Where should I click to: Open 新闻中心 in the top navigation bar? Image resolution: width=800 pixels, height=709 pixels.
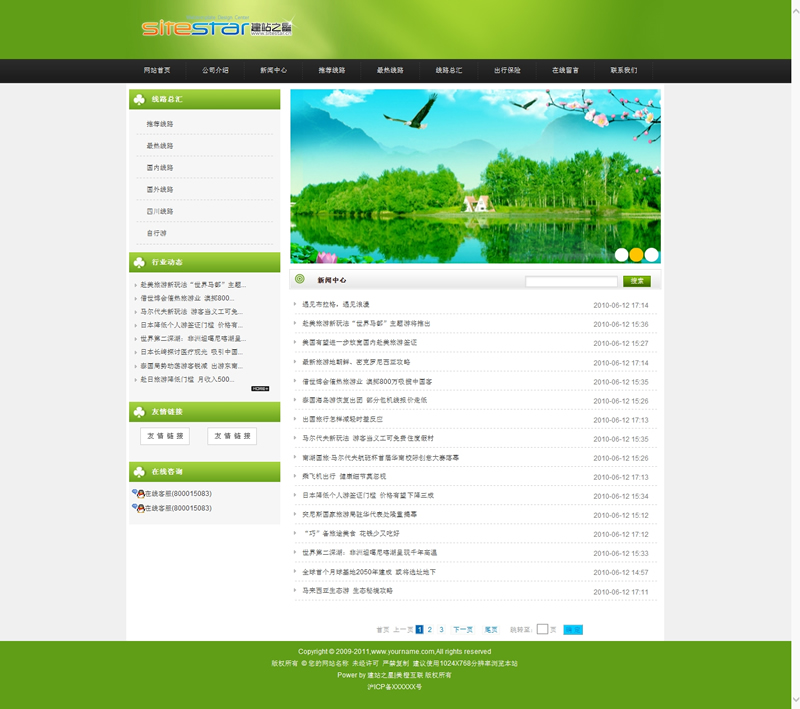point(273,71)
